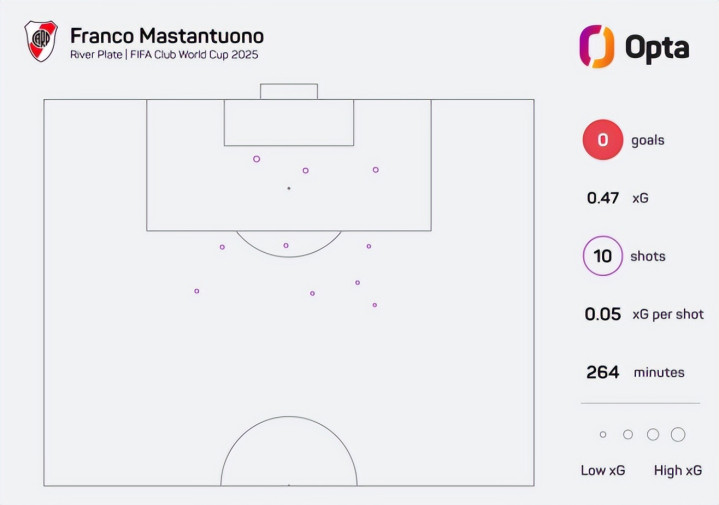Click the Franco Mastantuono title

(167, 36)
